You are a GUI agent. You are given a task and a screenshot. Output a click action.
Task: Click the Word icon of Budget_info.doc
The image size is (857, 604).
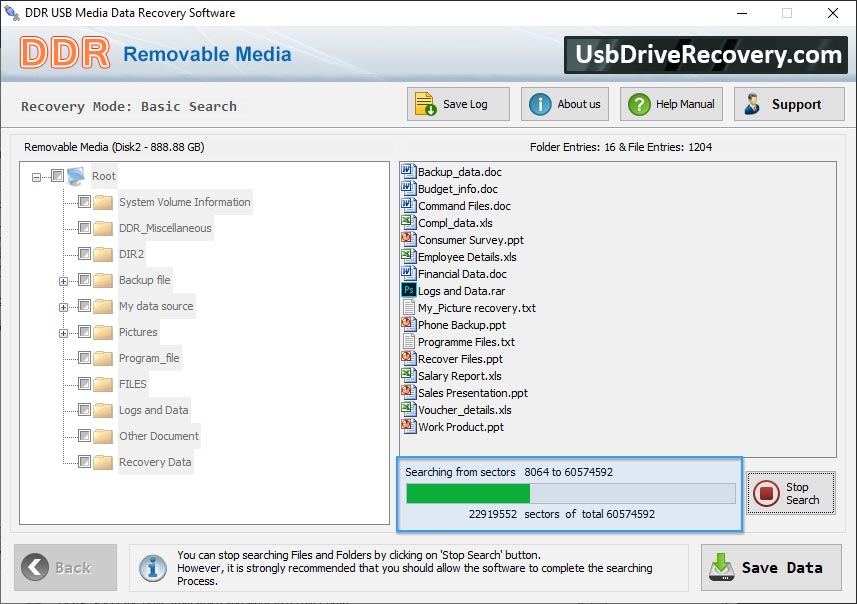408,189
